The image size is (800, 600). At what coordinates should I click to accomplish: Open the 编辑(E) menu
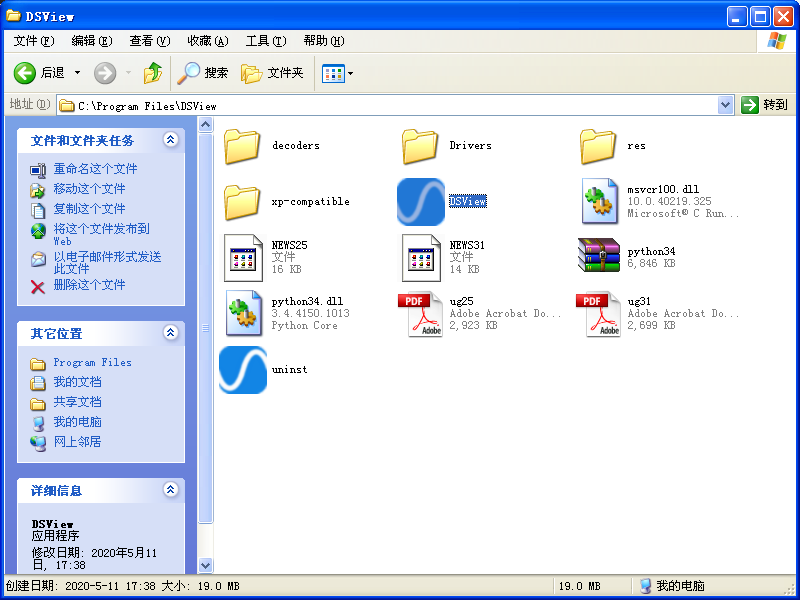(x=92, y=41)
